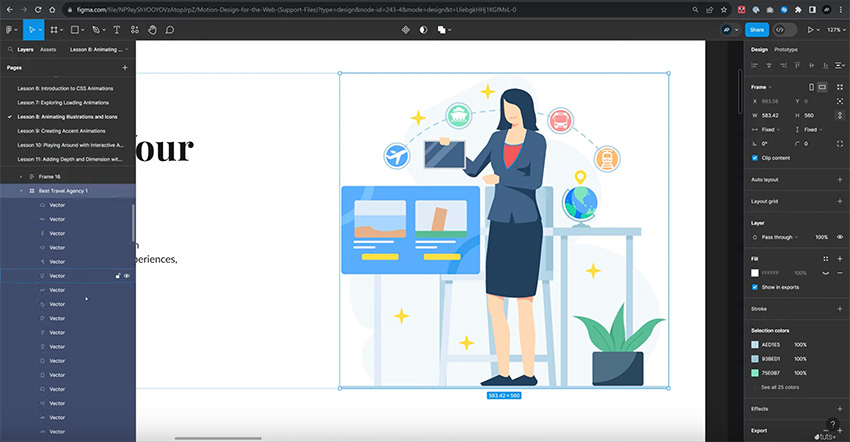Select the Design tab

pos(759,49)
